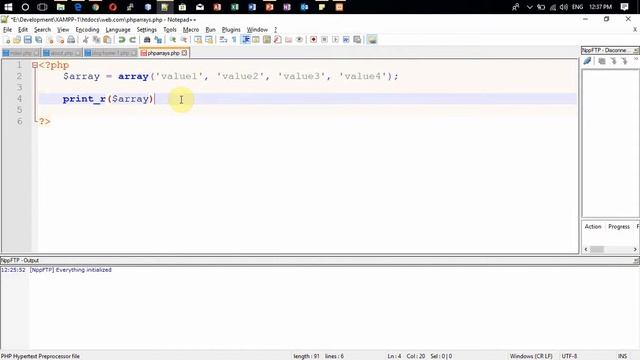Toggle the Show Indent Guide button
This screenshot has width=640, height=360.
(x=246, y=40)
